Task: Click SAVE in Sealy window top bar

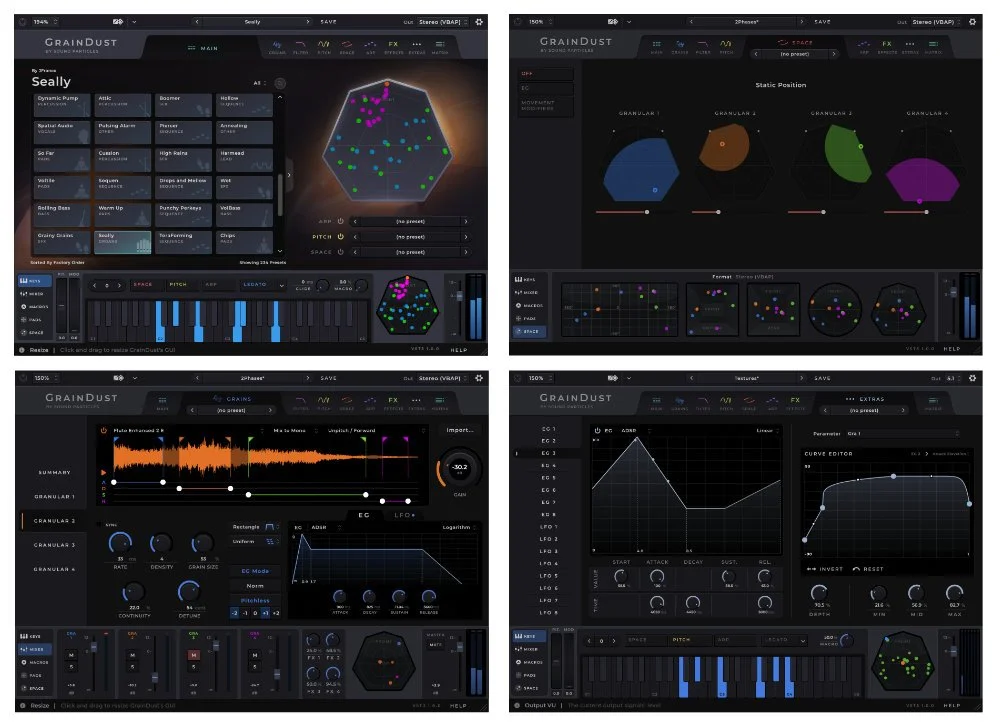Action: tap(328, 22)
